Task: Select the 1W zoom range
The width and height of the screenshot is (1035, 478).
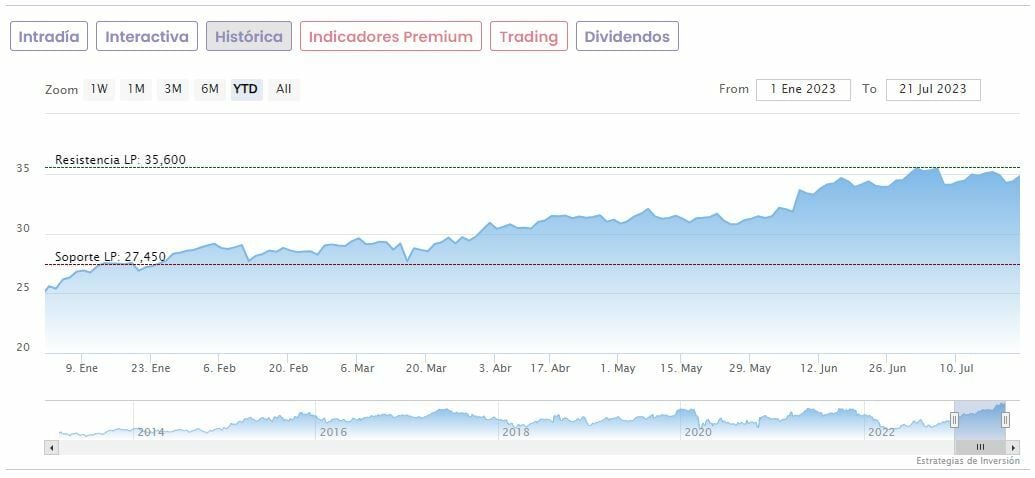Action: tap(99, 89)
